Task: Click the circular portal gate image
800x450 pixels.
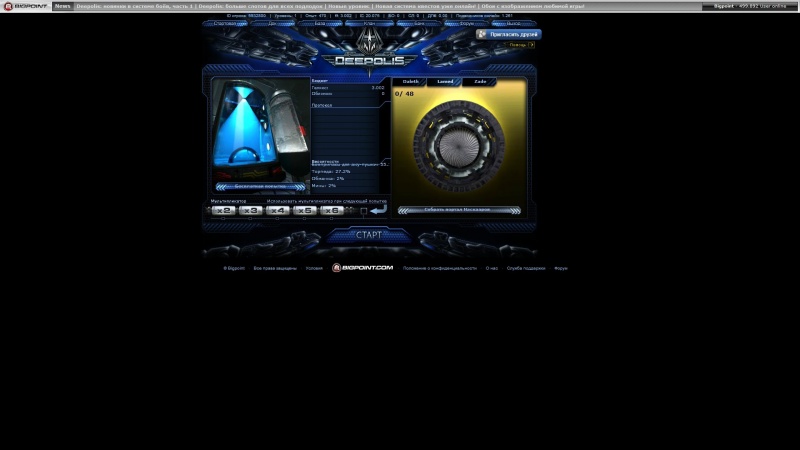Action: (459, 146)
